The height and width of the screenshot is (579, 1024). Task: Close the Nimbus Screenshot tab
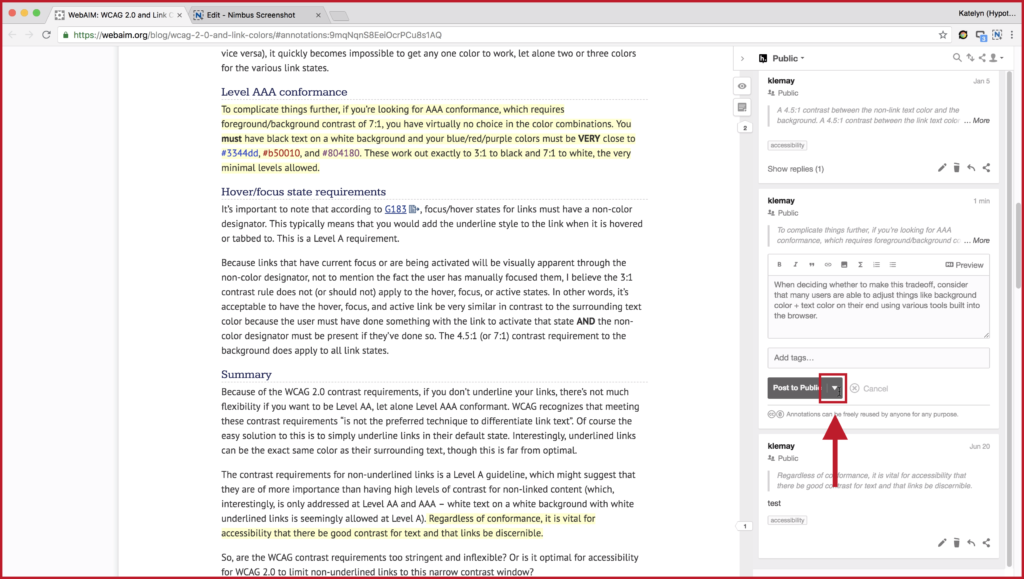318,14
